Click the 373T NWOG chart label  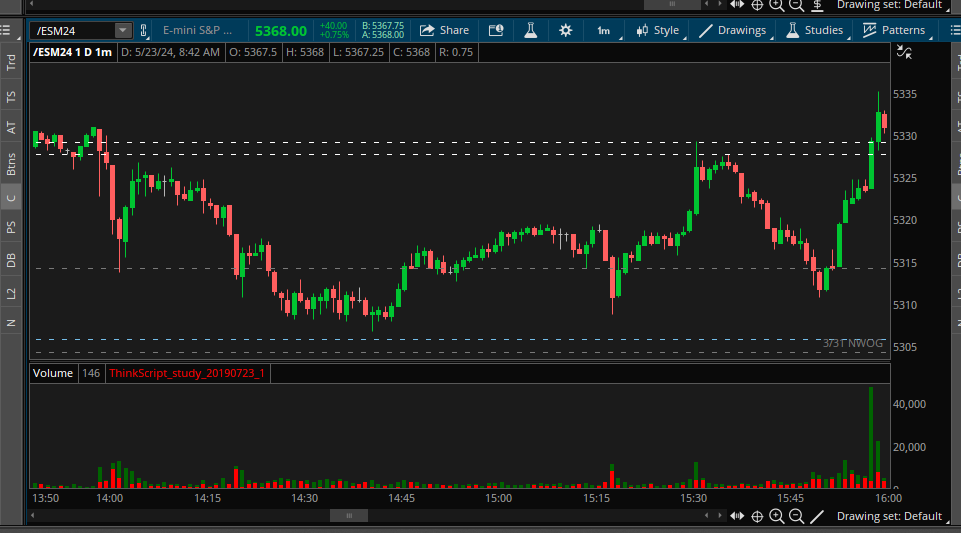(x=853, y=343)
